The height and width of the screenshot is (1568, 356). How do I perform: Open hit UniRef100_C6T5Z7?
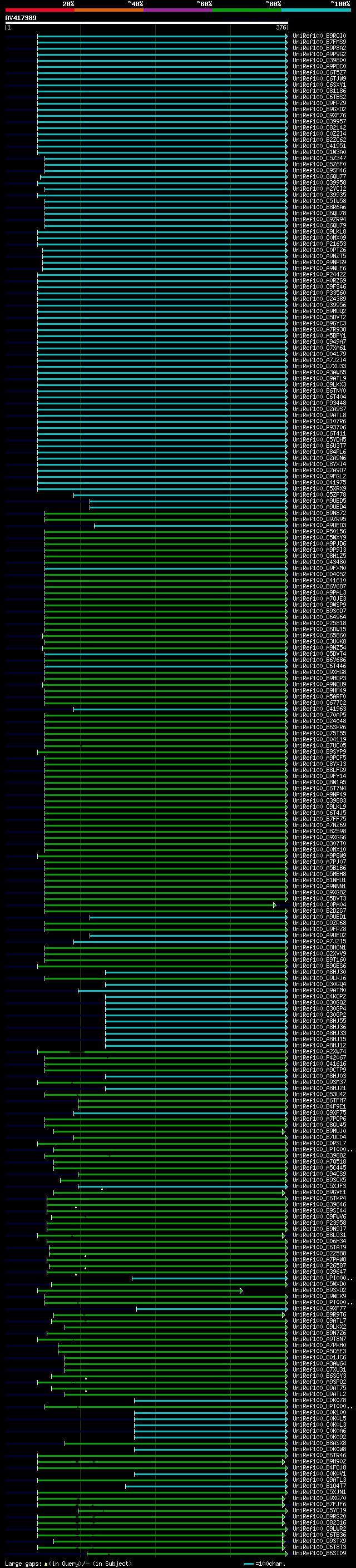(319, 72)
